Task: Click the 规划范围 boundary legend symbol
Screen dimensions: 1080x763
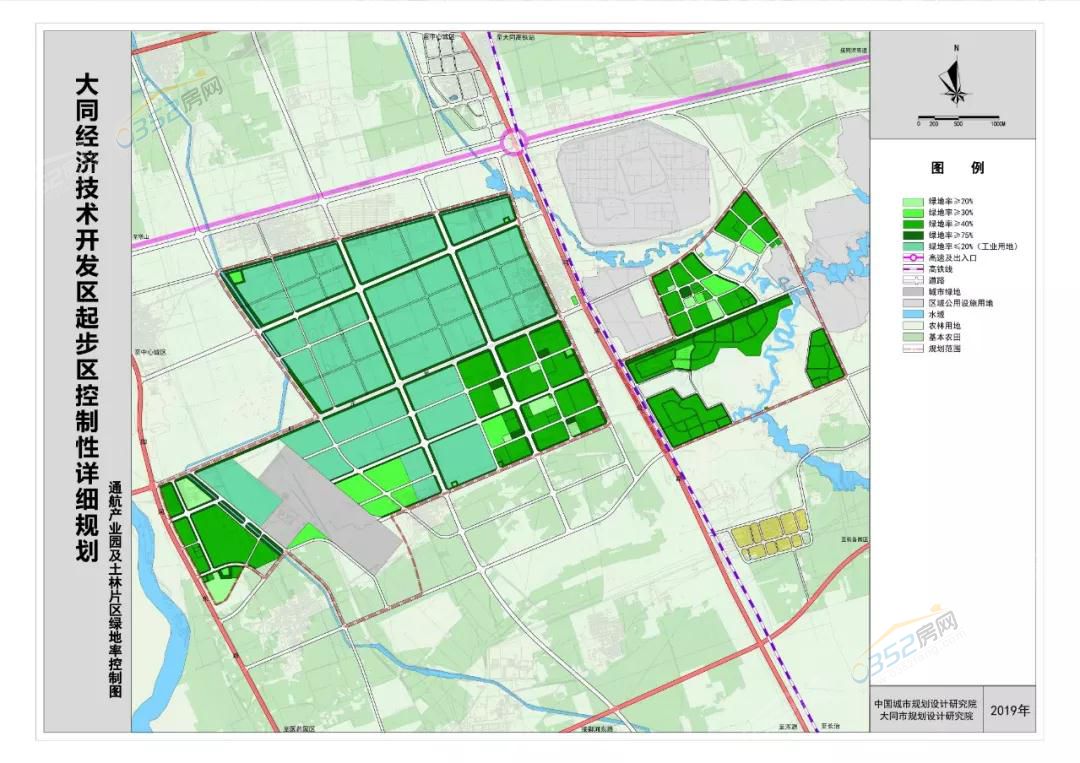Action: (x=912, y=348)
